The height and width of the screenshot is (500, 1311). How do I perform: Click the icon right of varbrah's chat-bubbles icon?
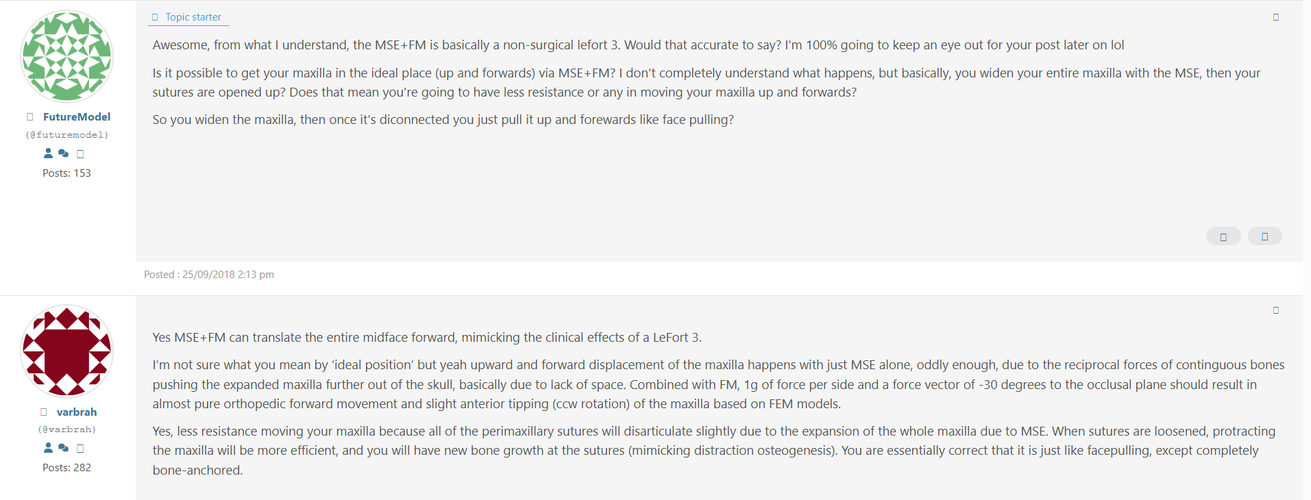pos(80,448)
